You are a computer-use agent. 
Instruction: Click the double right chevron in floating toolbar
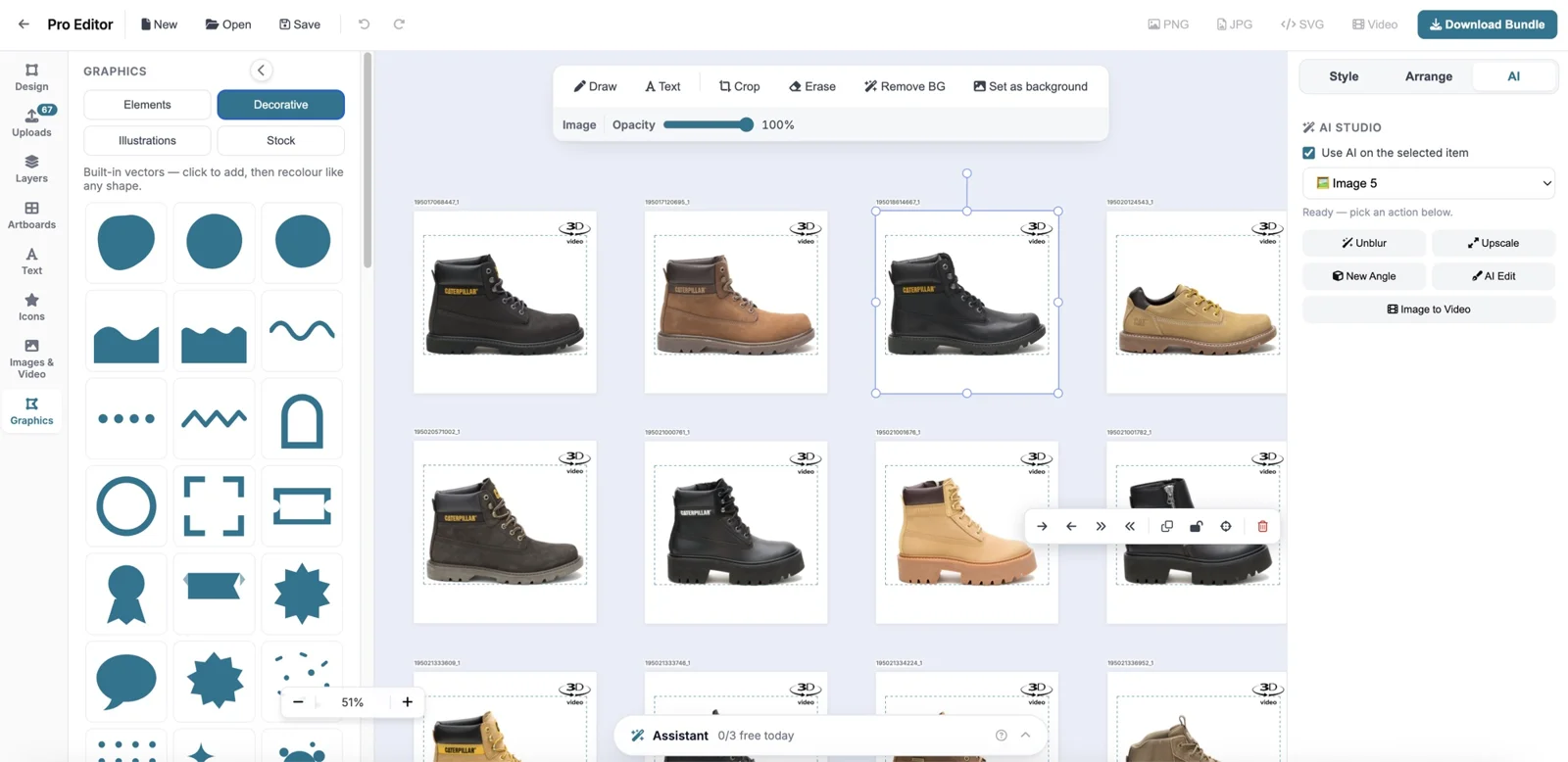[1101, 527]
